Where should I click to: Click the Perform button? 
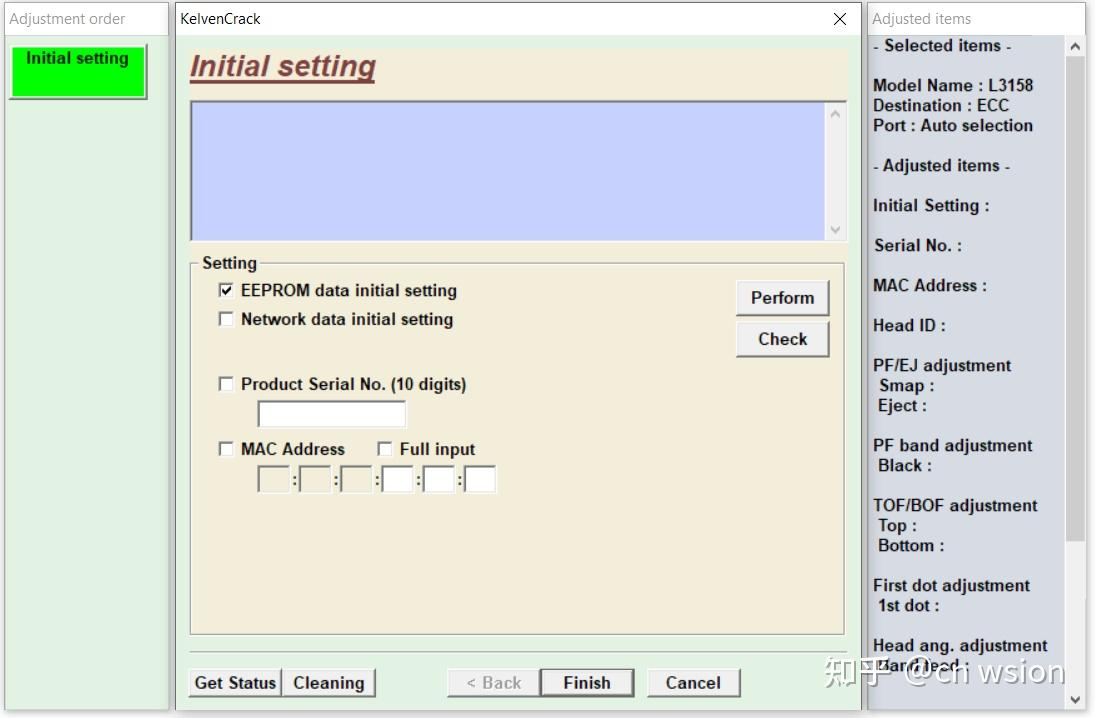tap(782, 298)
